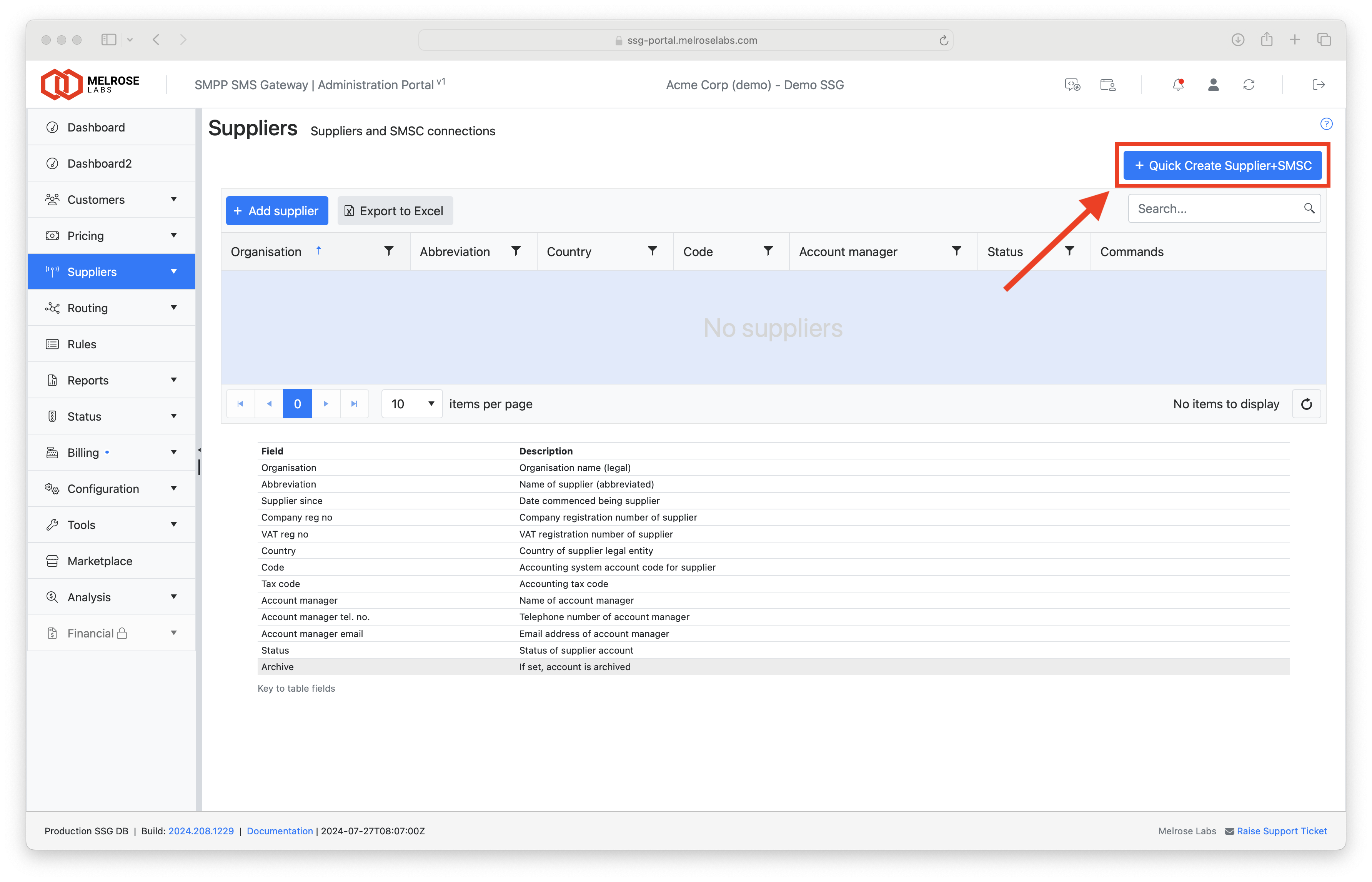1372x882 pixels.
Task: Go to previous page of grid
Action: click(269, 404)
